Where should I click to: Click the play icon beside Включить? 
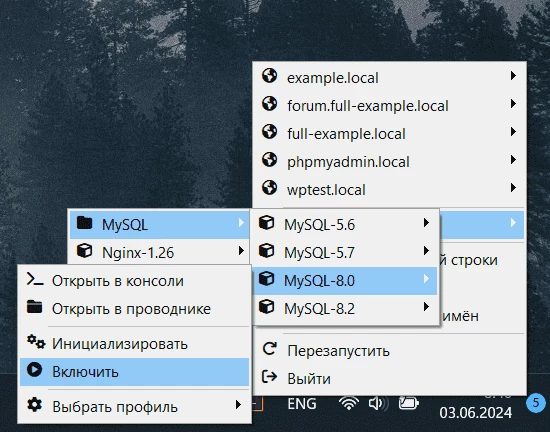click(x=34, y=370)
